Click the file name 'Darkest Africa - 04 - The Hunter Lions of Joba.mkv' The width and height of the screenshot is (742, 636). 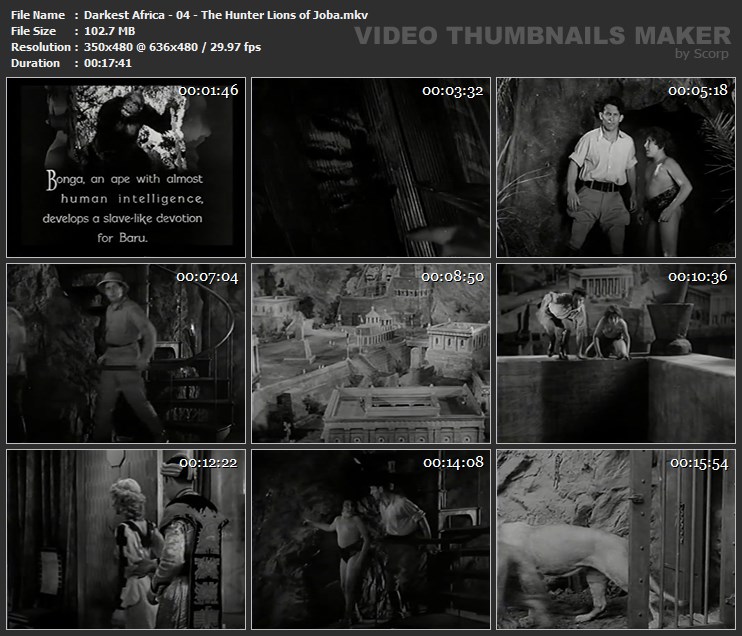click(x=226, y=15)
